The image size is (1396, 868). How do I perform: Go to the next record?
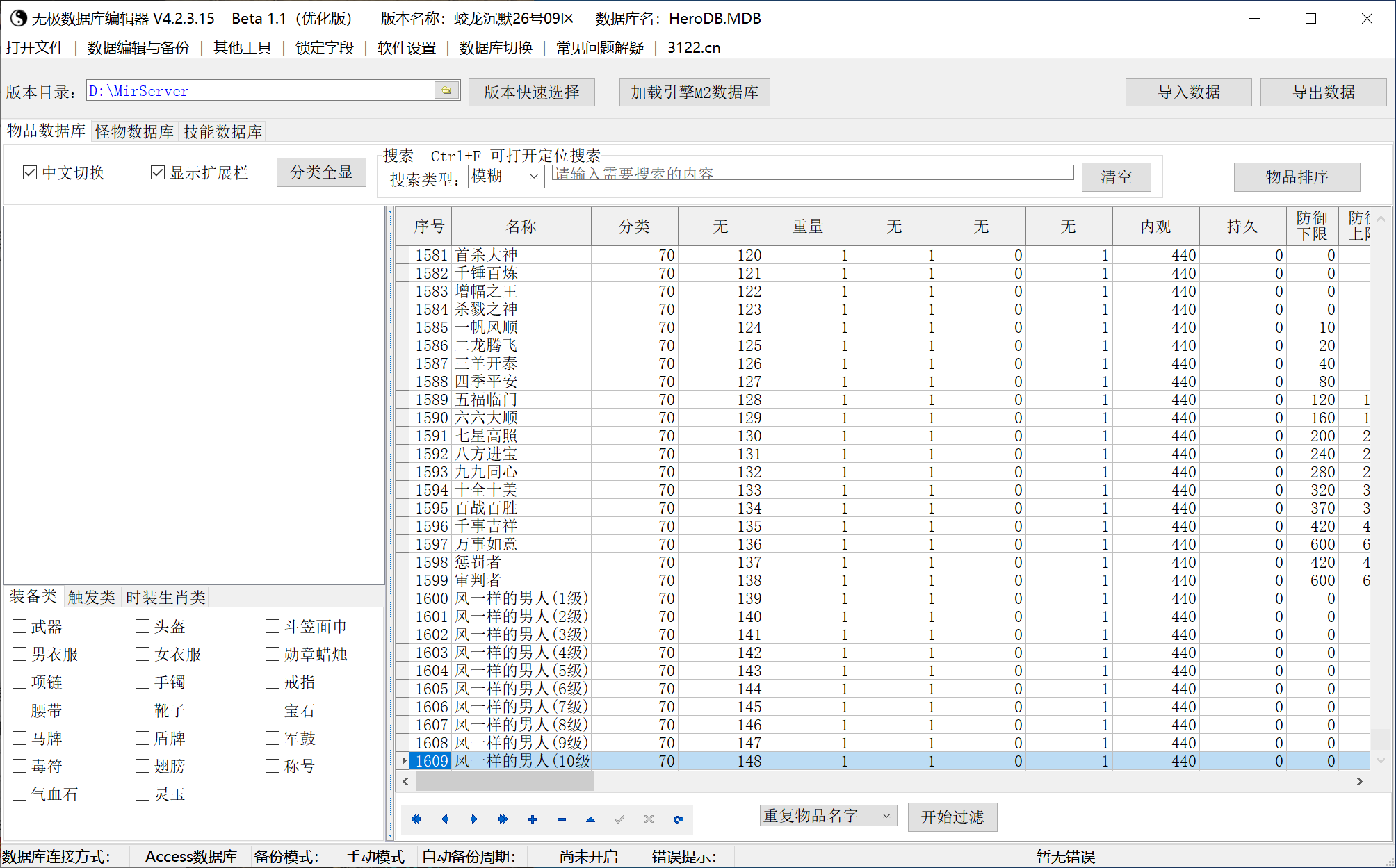[x=474, y=819]
